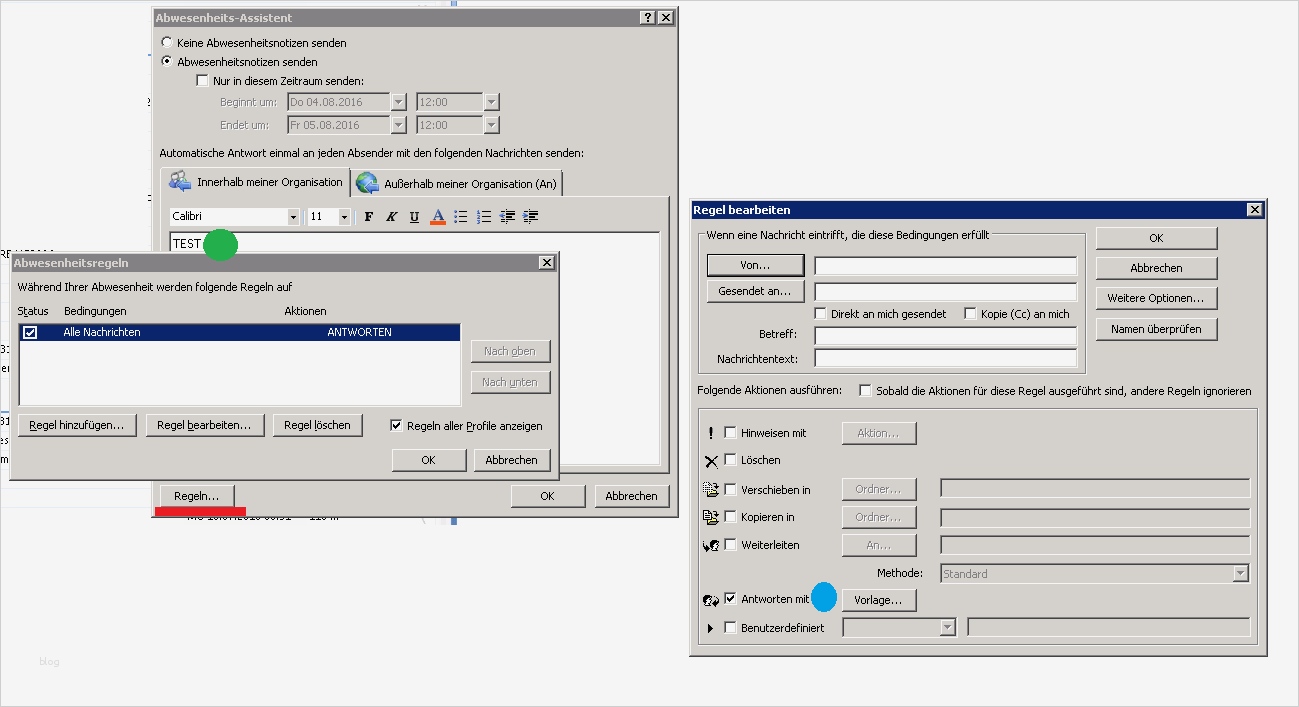Create a bulleted list in the reply
Image resolution: width=1299 pixels, height=707 pixels.
(x=459, y=215)
